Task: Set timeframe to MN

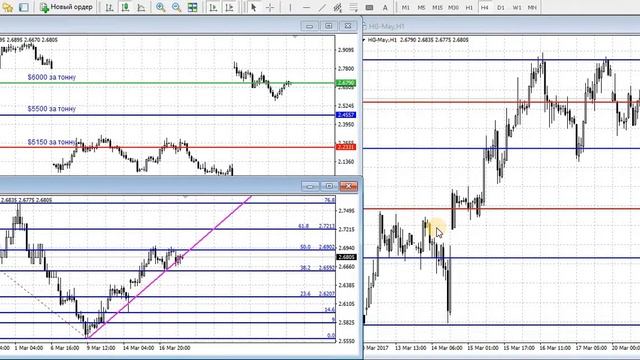Action: coord(532,7)
